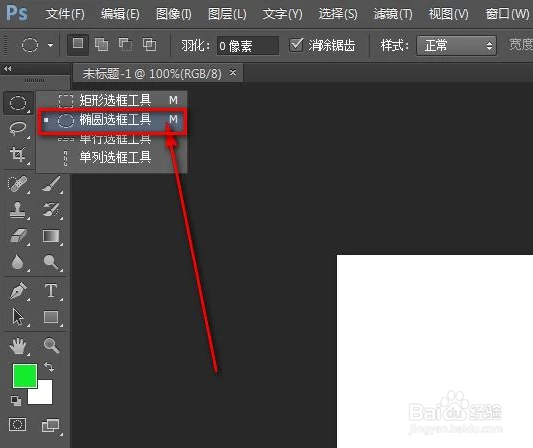The width and height of the screenshot is (533, 448).
Task: Select the Pen tool
Action: [18, 291]
